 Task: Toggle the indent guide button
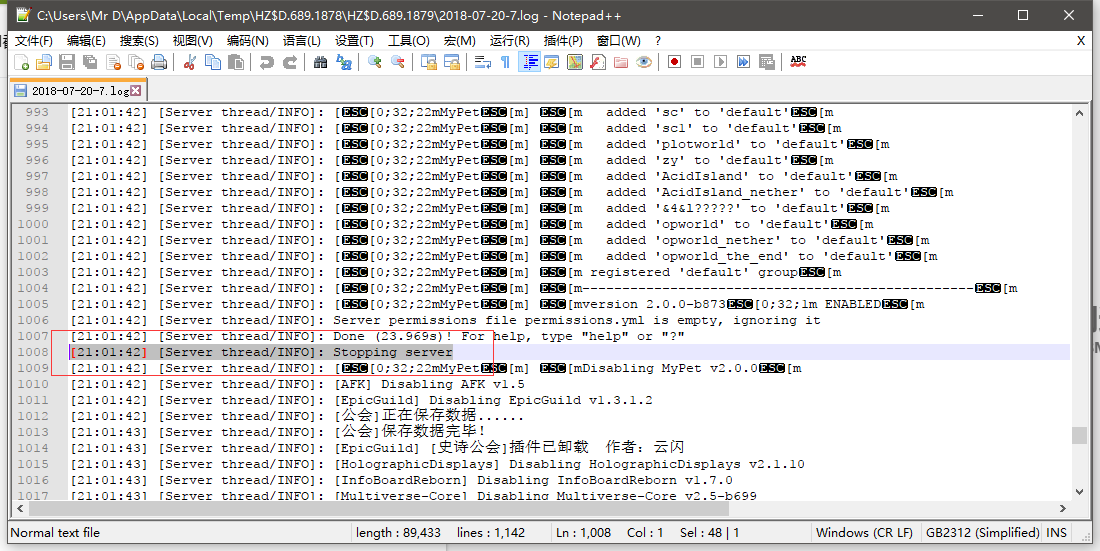click(x=529, y=62)
